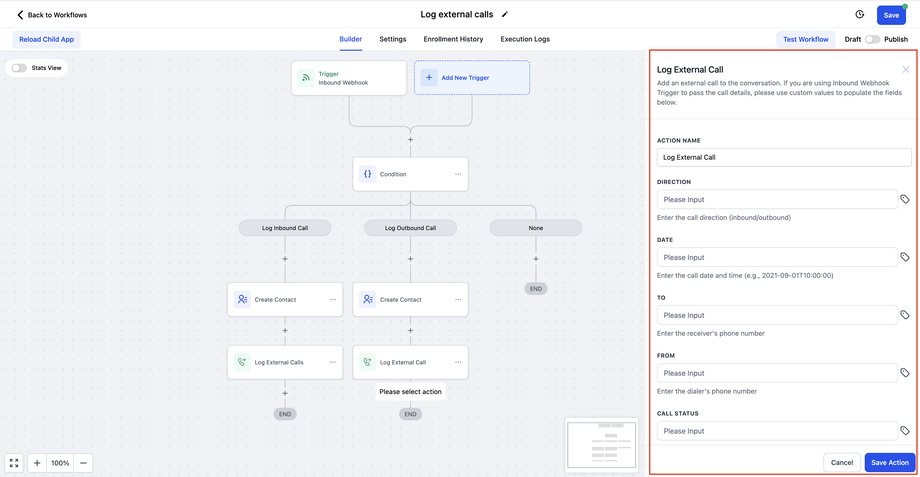Image resolution: width=920 pixels, height=477 pixels.
Task: Click the Add New Trigger box
Action: (x=471, y=77)
